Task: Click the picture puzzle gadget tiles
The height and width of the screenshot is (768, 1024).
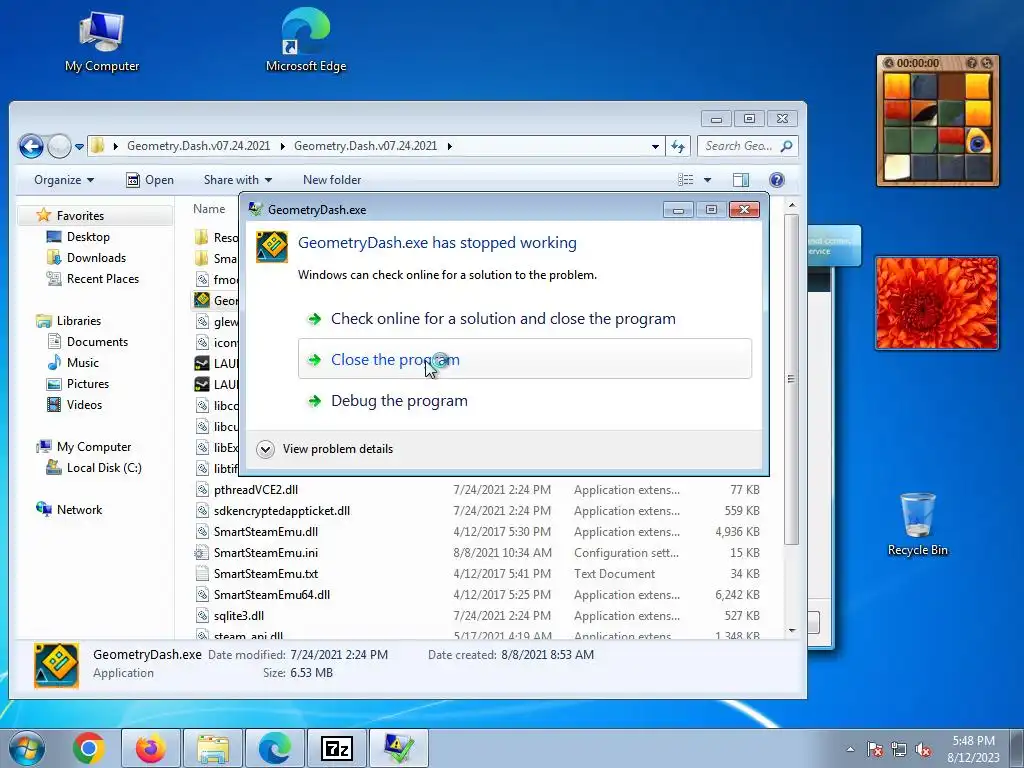Action: (x=937, y=127)
